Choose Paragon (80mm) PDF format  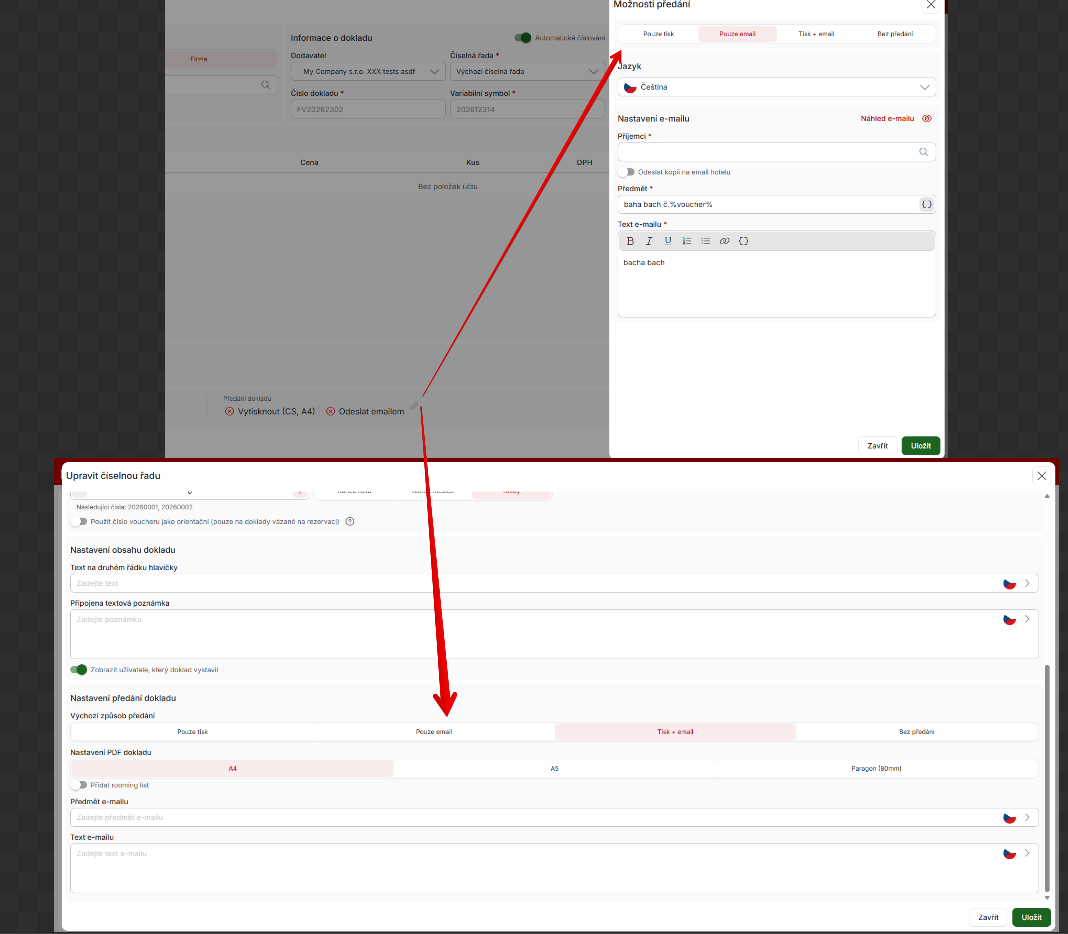tap(876, 768)
